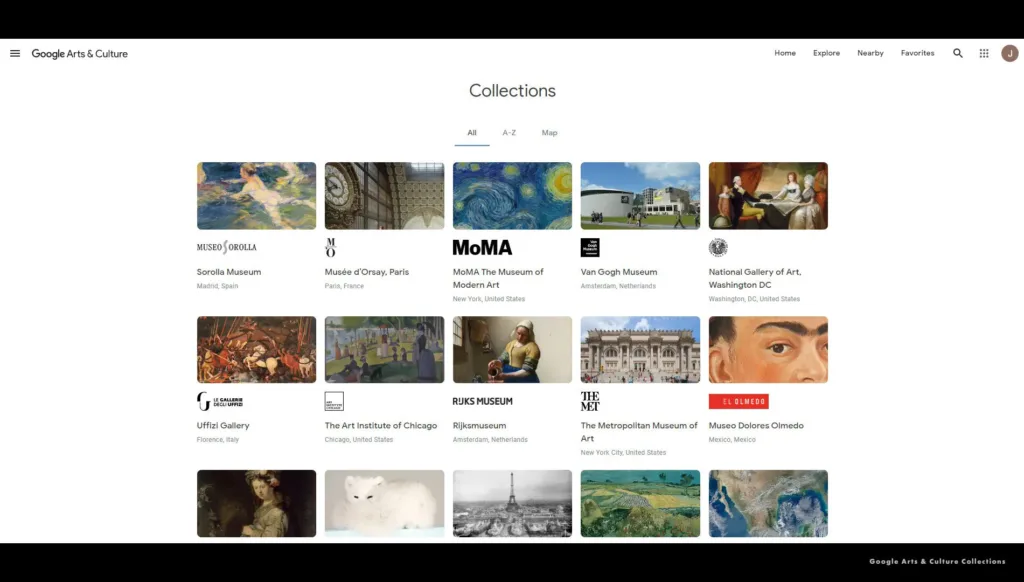
Task: Open the Musée d'Orsay, Paris link
Action: pos(366,272)
